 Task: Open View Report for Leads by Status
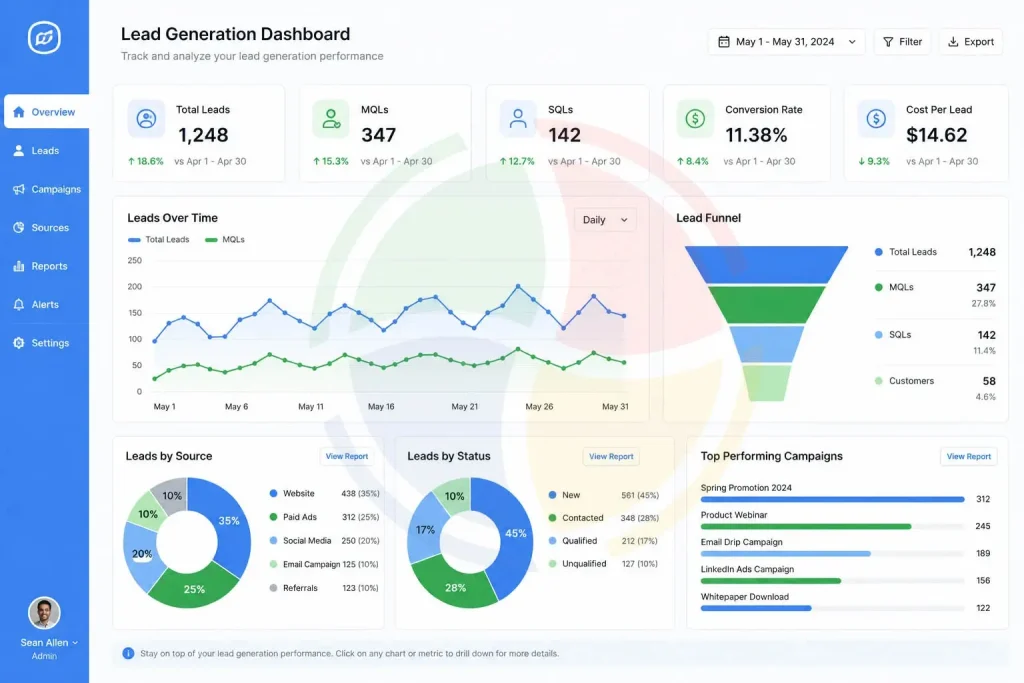point(611,456)
